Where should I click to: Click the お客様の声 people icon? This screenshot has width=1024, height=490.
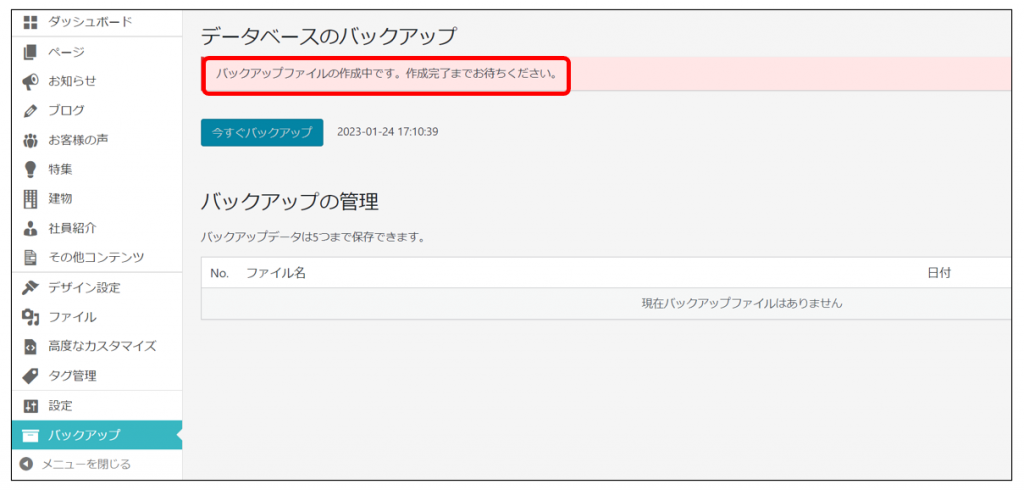tap(30, 140)
